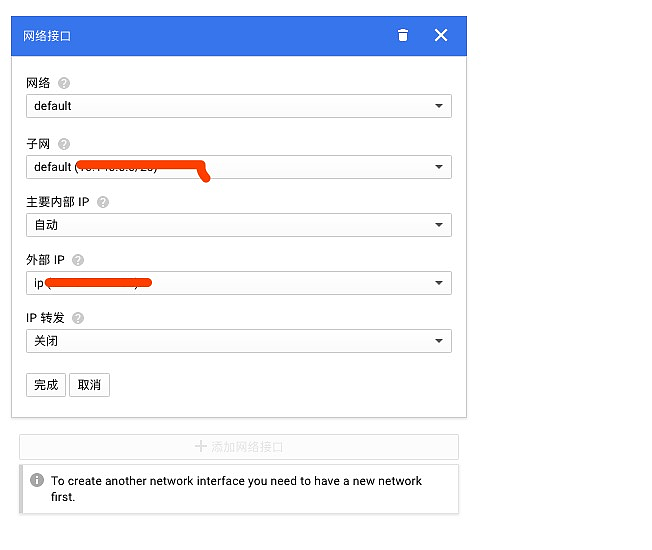
Task: Show help for 网络 field
Action: [x=64, y=84]
